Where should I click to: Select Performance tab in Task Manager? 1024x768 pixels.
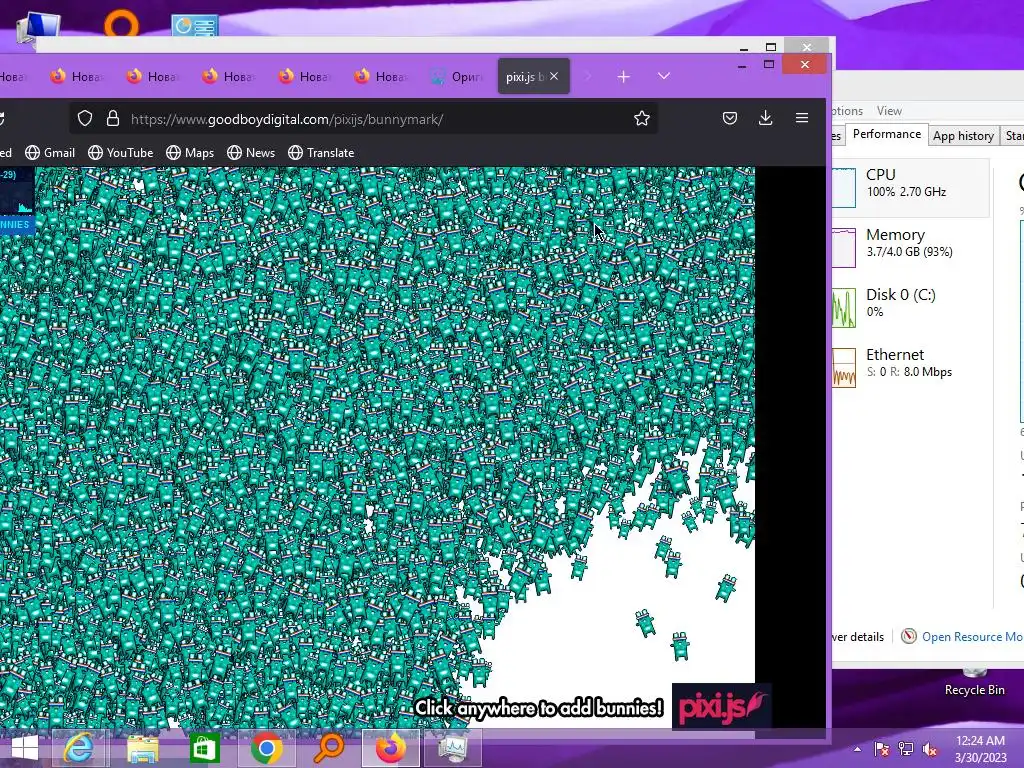[x=887, y=135]
